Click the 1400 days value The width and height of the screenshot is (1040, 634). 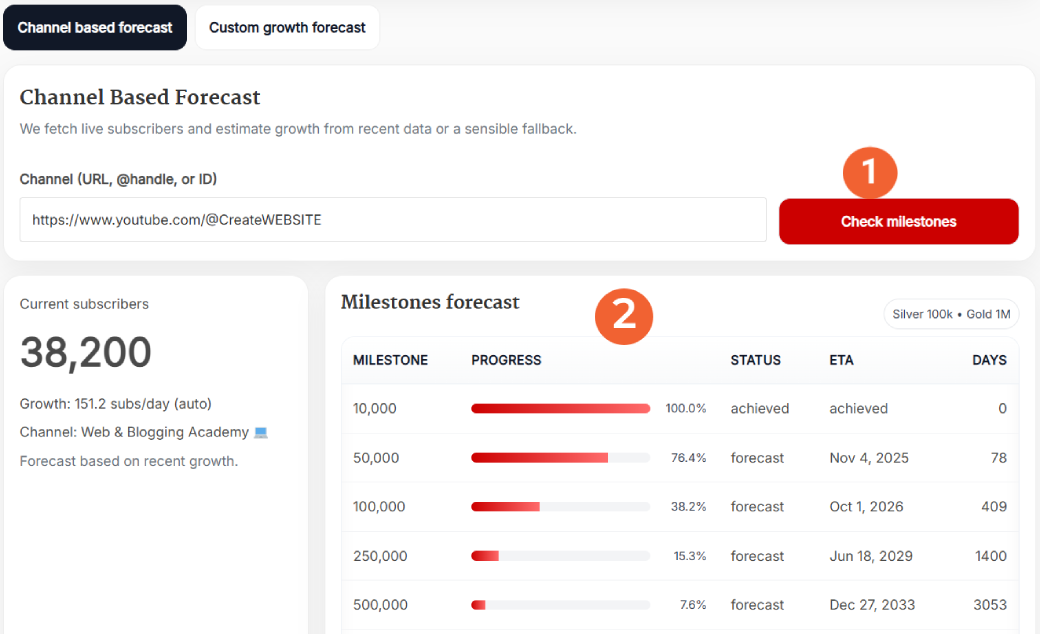click(991, 556)
